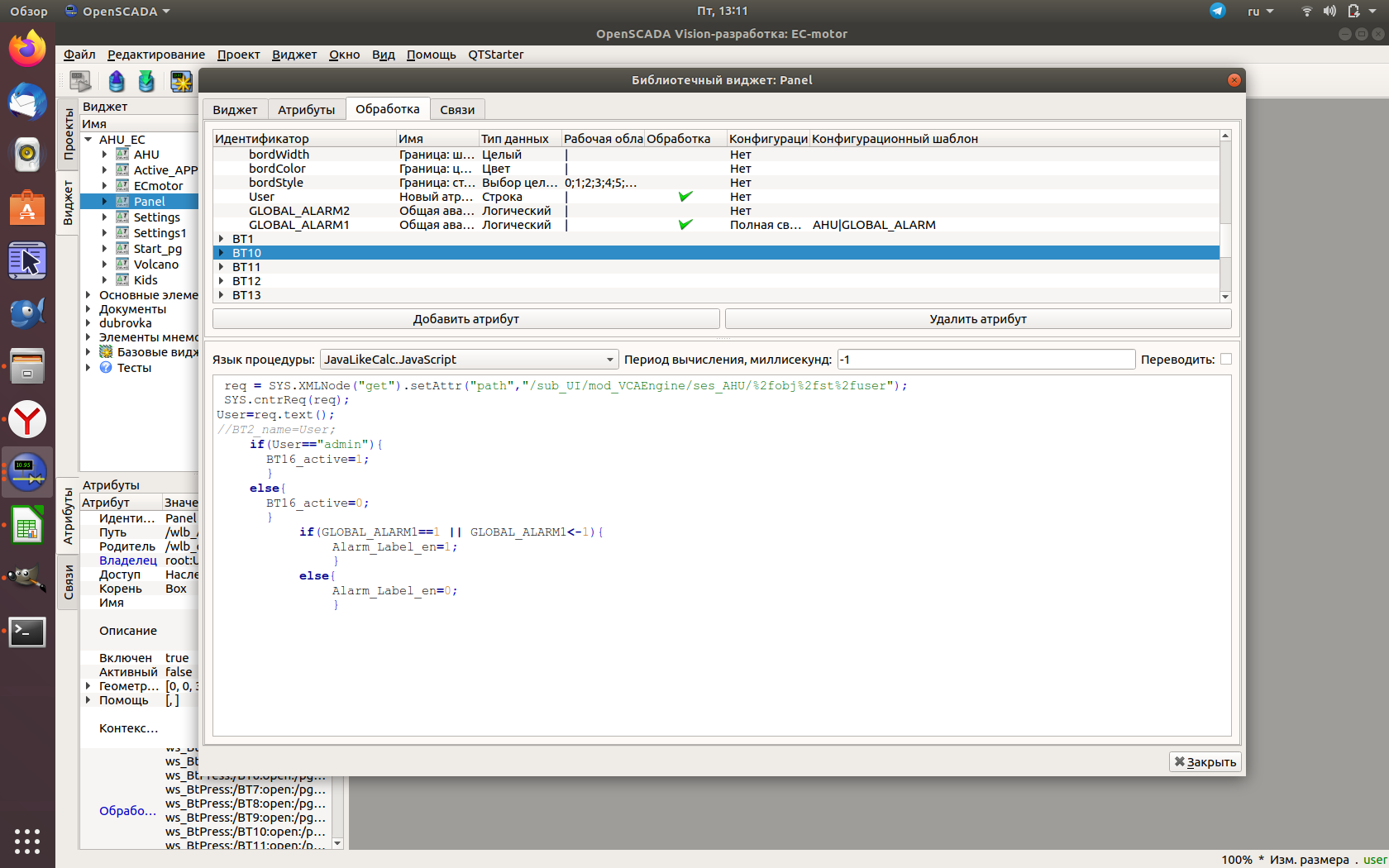Screen dimensions: 1389x868
Task: Click the run project toolbar icon
Action: pos(80,81)
